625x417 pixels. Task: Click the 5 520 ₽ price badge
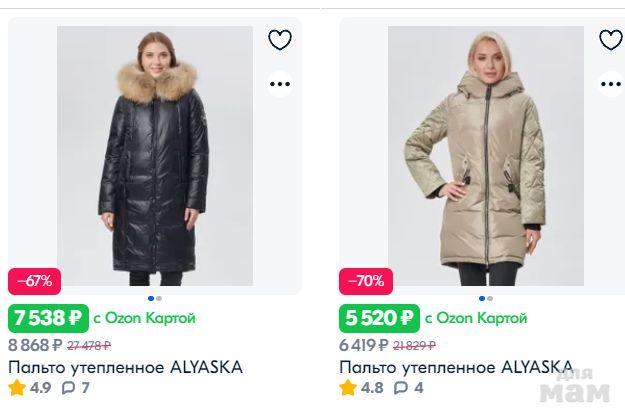coord(379,319)
